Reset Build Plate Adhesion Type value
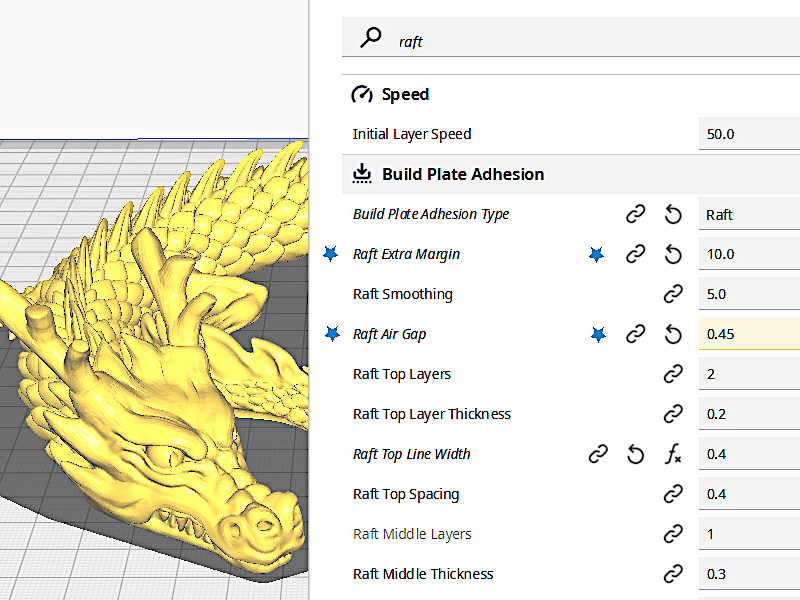Image resolution: width=800 pixels, height=600 pixels. 673,214
